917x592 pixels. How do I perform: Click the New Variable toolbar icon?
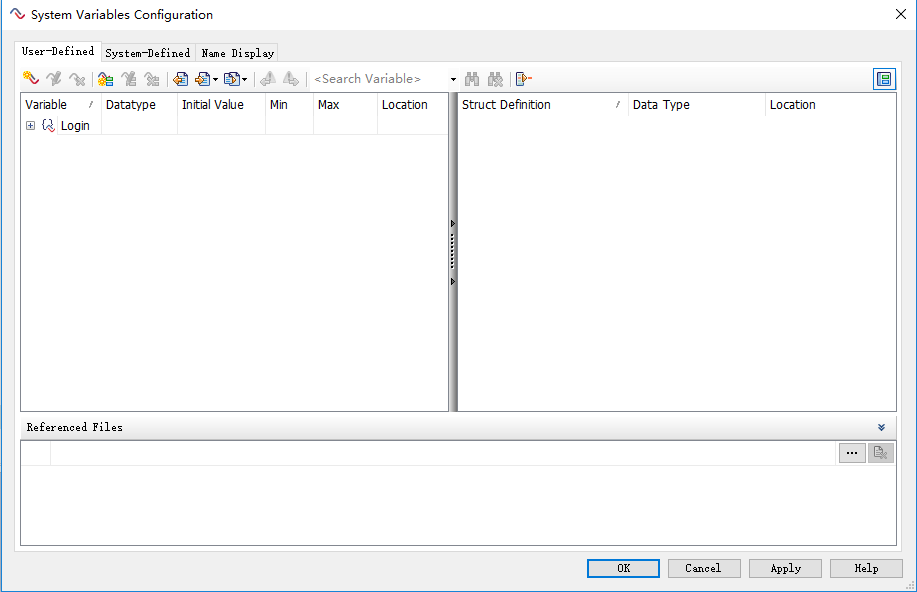pos(30,79)
